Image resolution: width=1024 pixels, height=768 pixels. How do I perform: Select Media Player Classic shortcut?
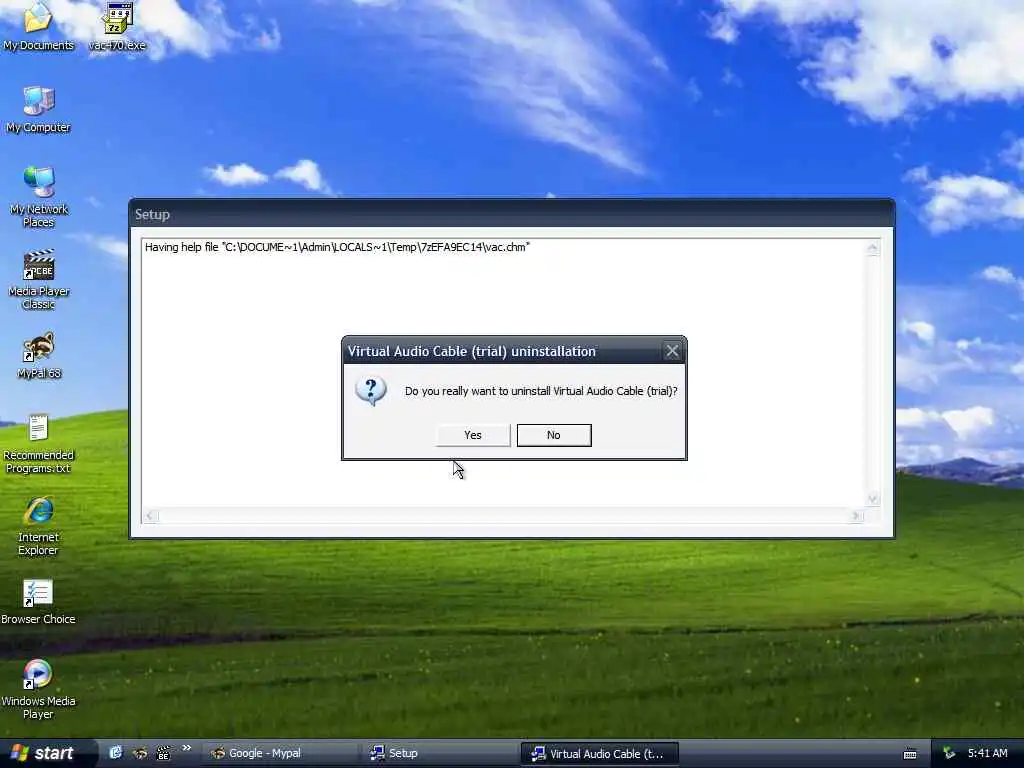(x=39, y=280)
